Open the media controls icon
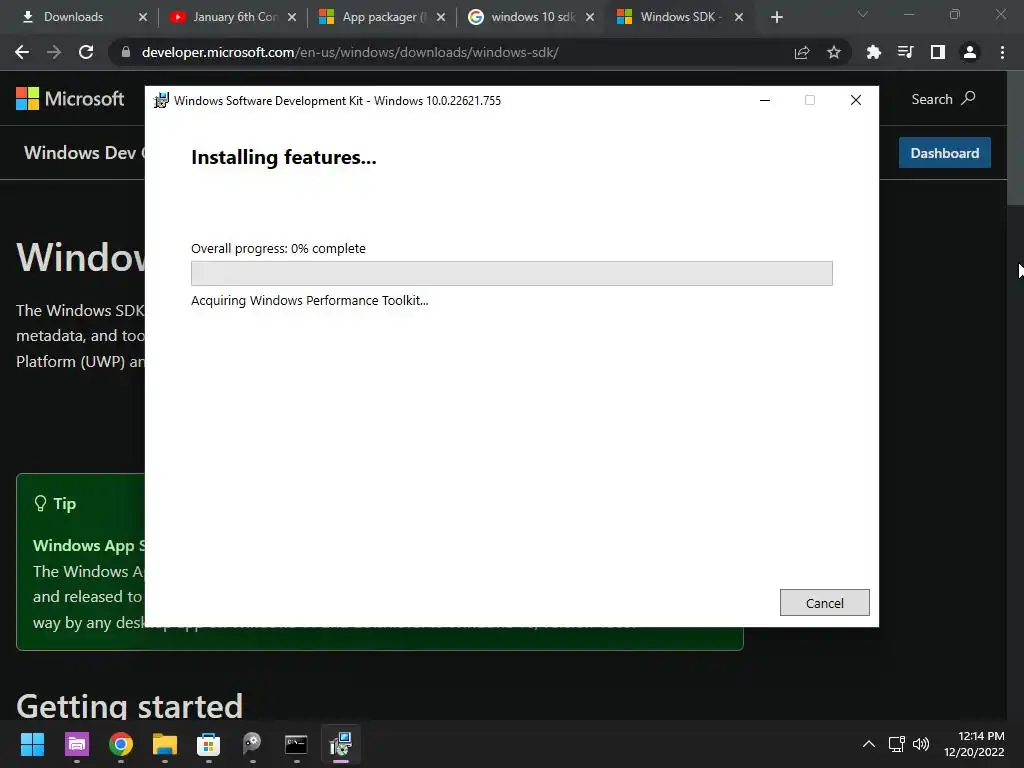This screenshot has width=1024, height=768. [x=905, y=52]
